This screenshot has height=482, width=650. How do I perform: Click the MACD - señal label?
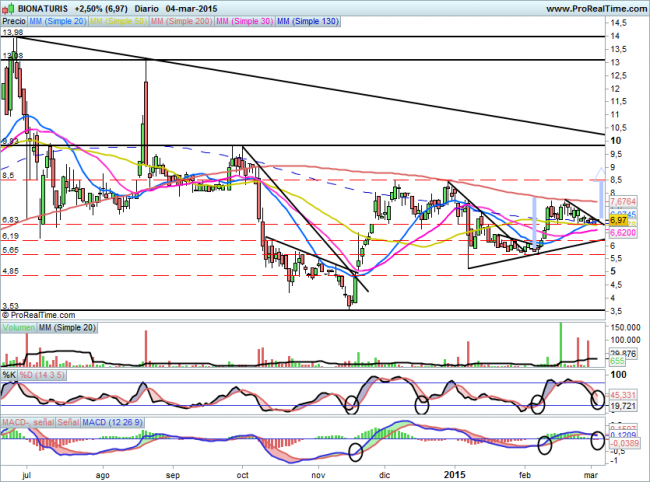(27, 423)
